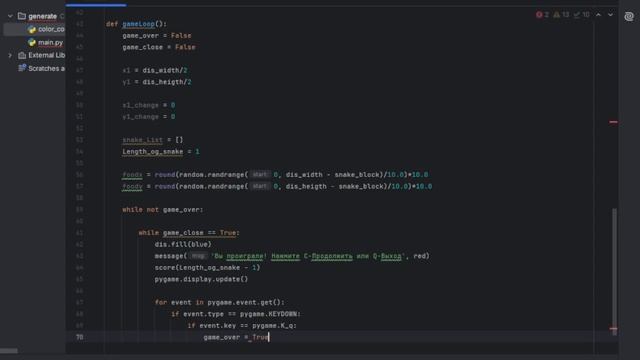Click the foodx variable
Viewport: 640px width, 360px height.
point(132,175)
